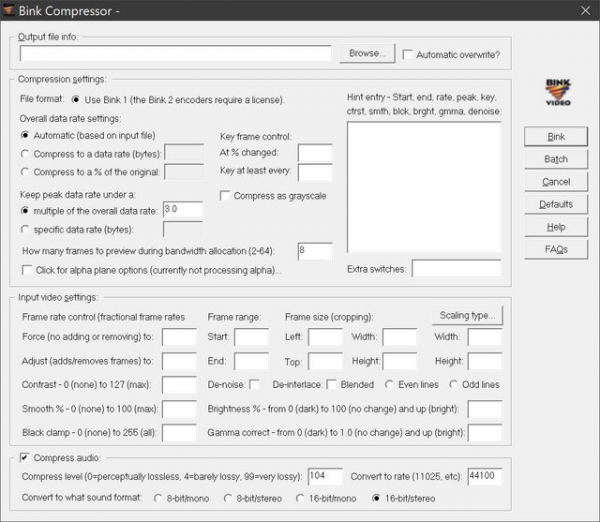Open the Help button
This screenshot has height=522, width=600.
[556, 227]
